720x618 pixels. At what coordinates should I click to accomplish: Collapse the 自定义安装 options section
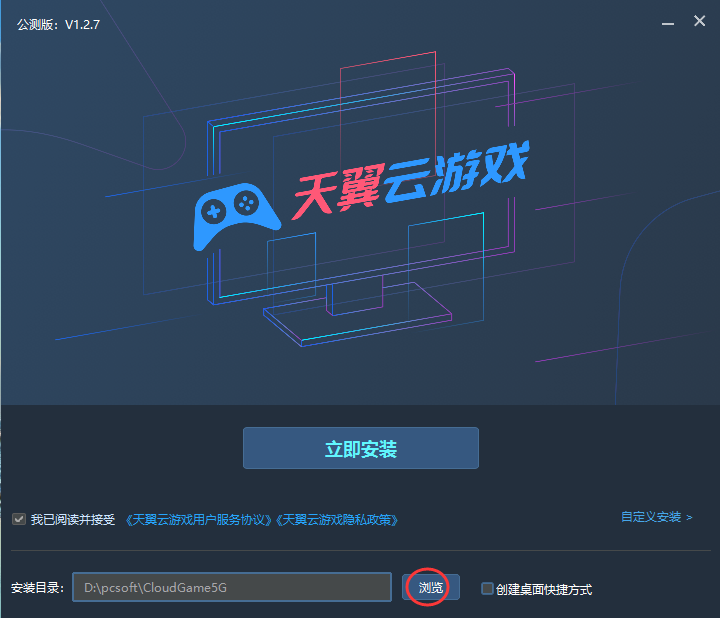tap(651, 517)
